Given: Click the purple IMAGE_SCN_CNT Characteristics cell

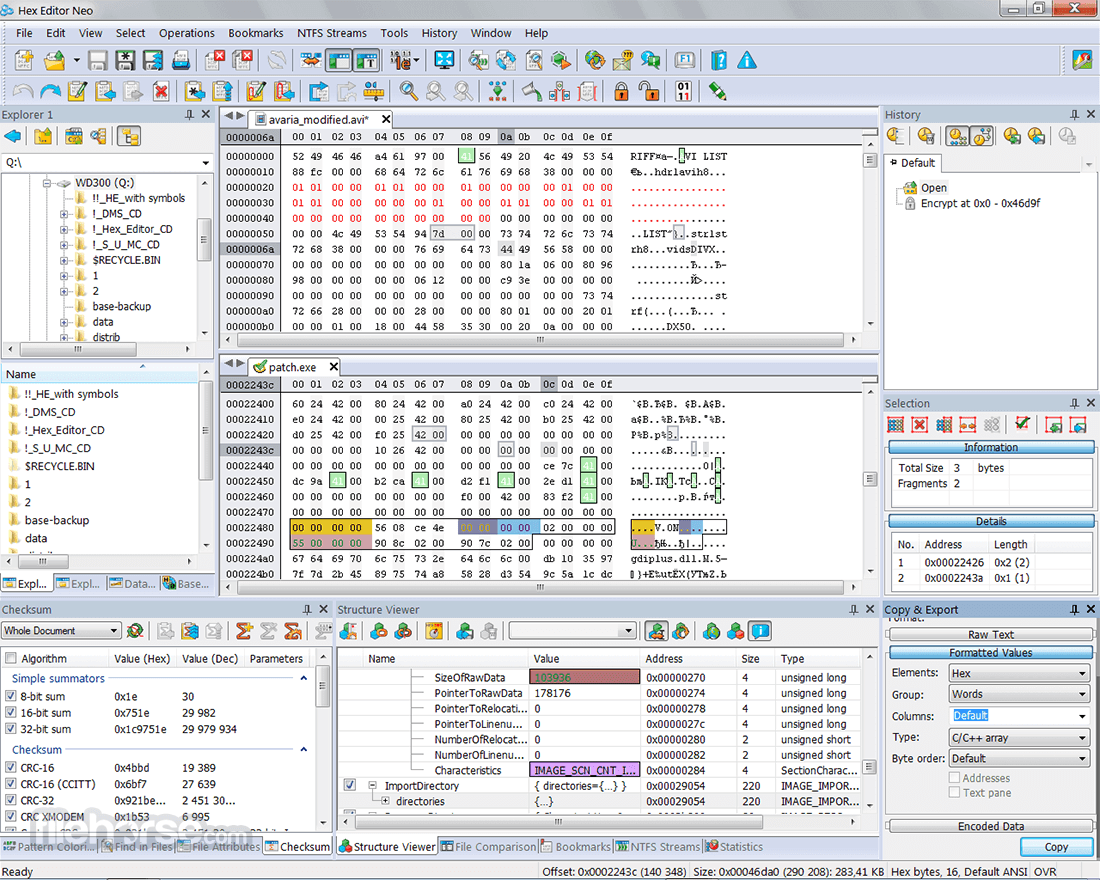Looking at the screenshot, I should coord(584,770).
